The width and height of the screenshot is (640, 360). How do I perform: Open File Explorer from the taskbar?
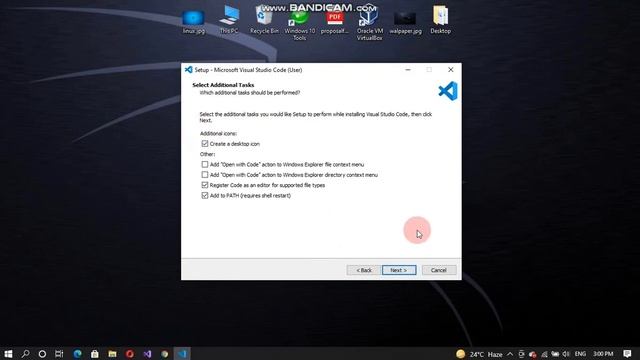112,353
